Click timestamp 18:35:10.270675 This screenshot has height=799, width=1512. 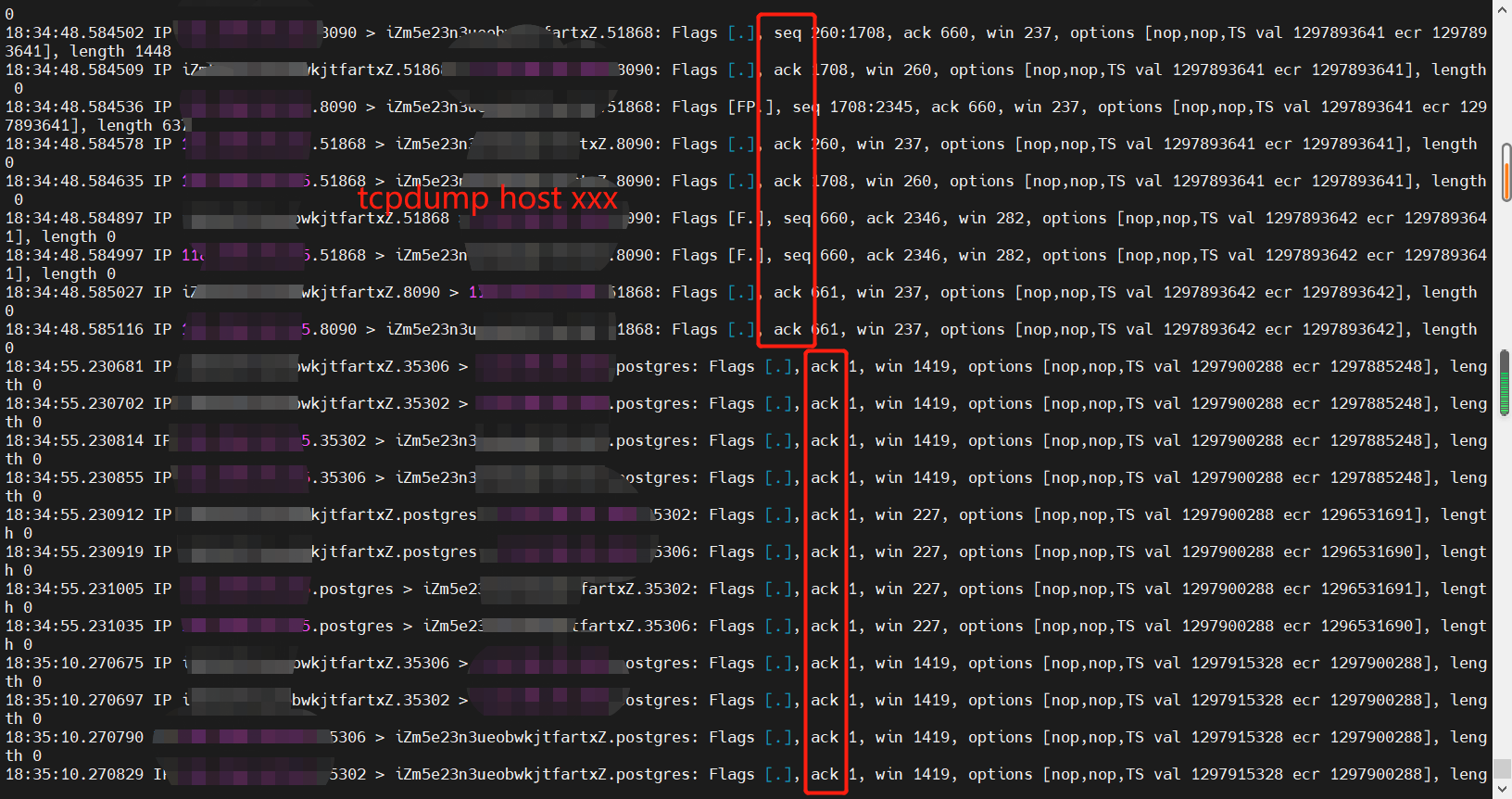coord(75,663)
